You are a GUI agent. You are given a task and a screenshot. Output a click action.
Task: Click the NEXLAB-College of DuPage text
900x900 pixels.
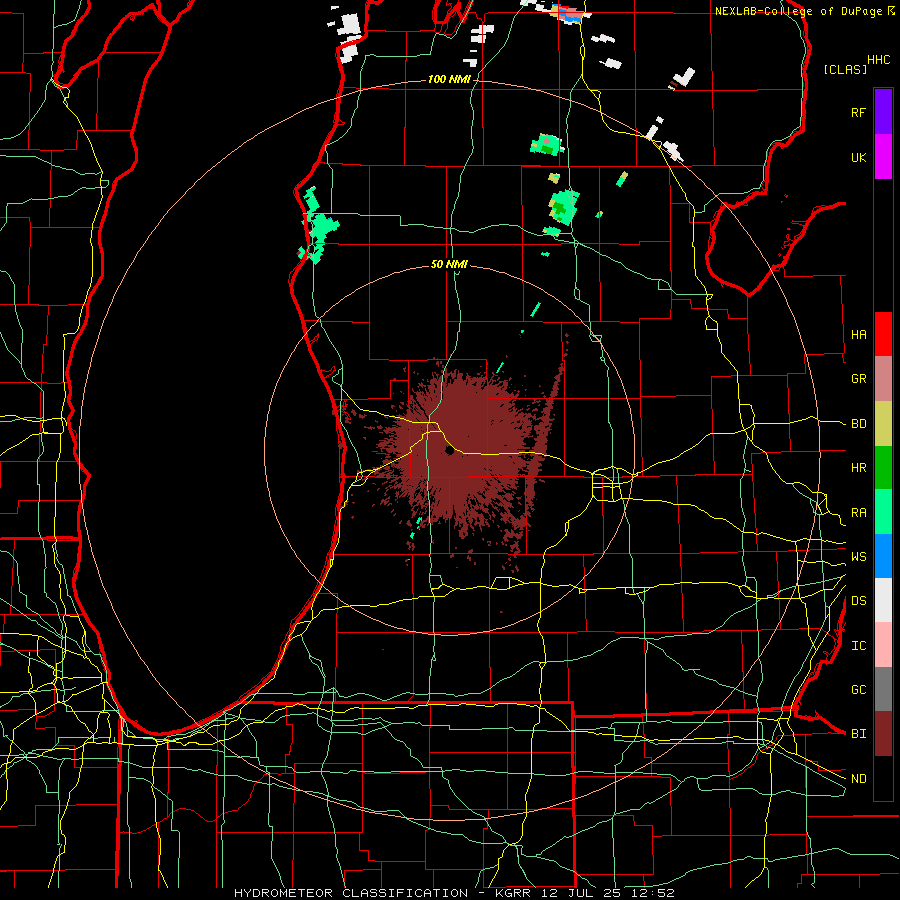(798, 11)
